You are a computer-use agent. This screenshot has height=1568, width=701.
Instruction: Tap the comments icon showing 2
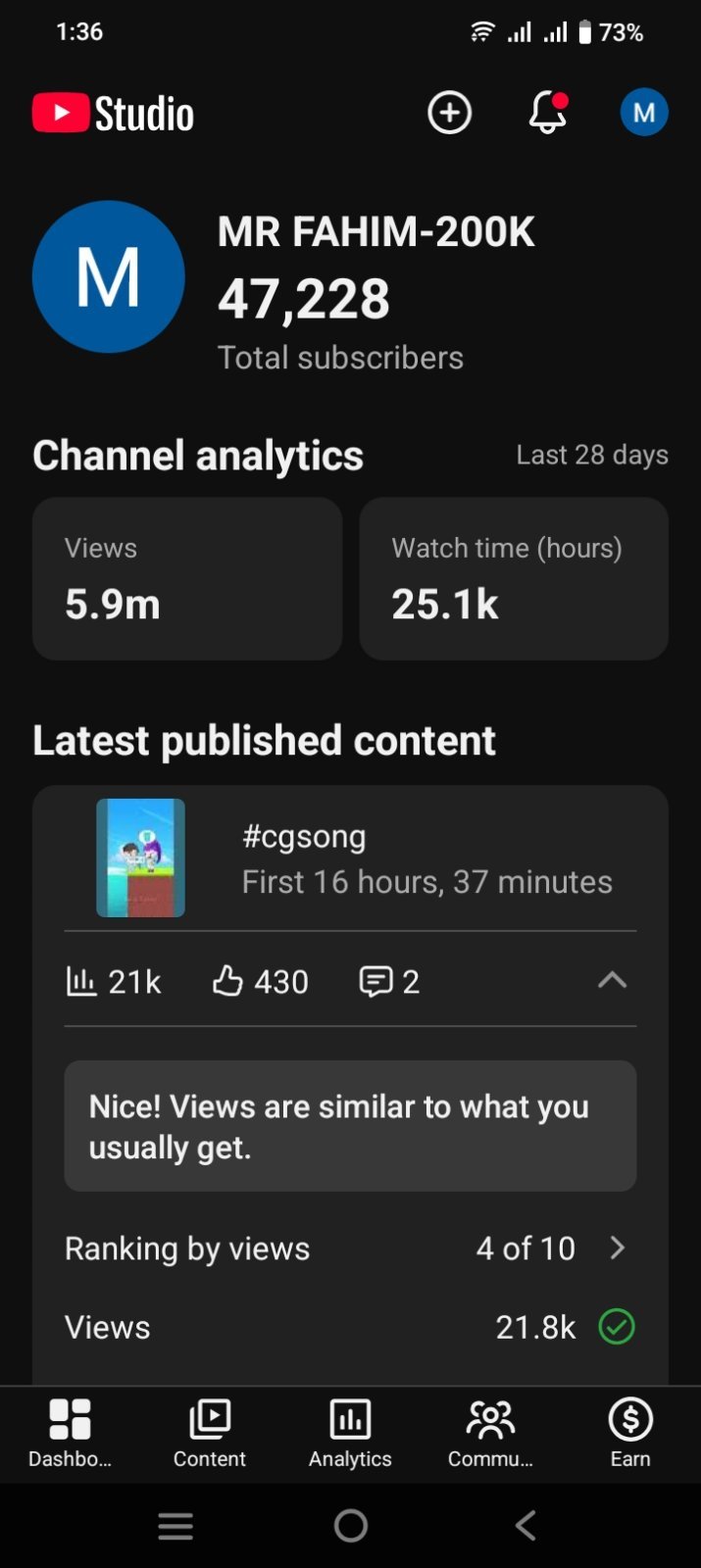click(376, 981)
